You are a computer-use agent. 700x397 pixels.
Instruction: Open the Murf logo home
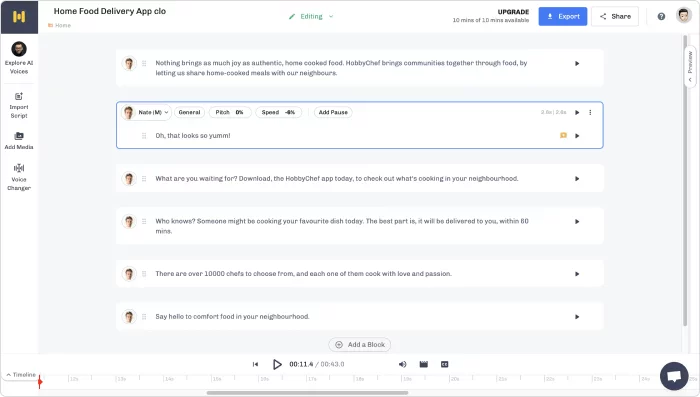[19, 17]
